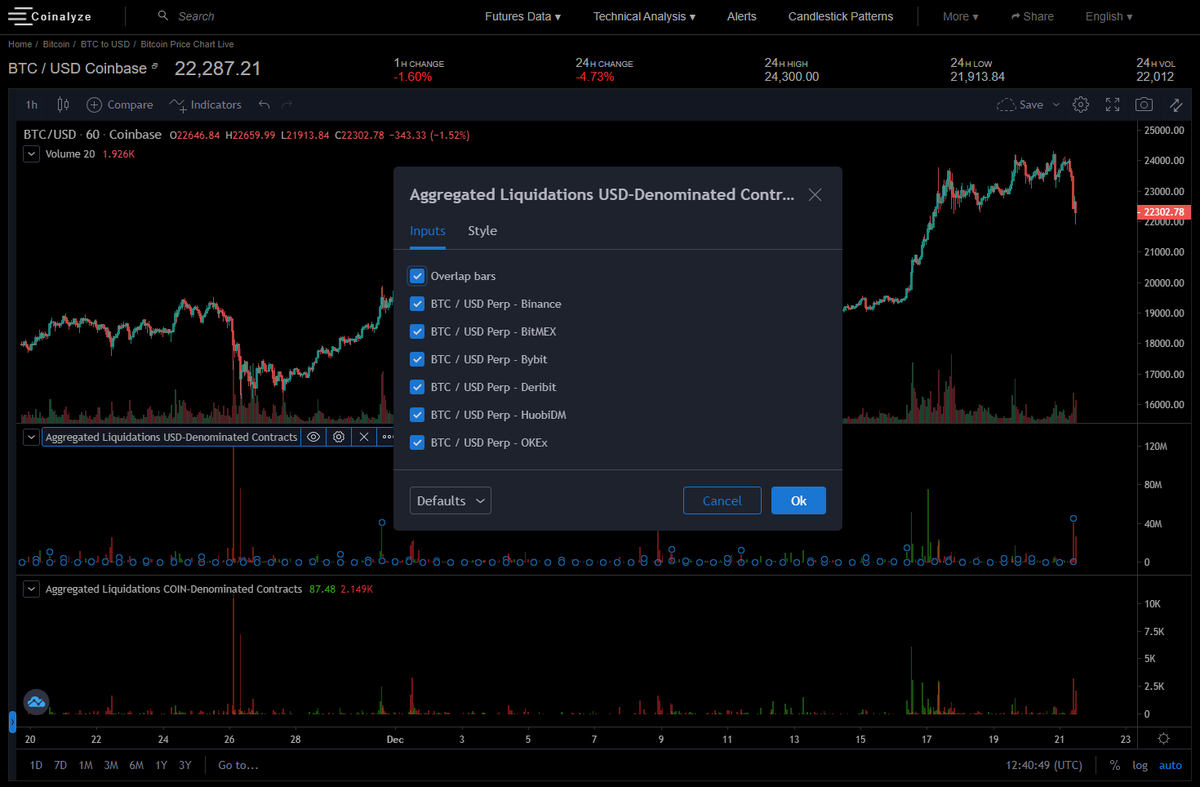Image resolution: width=1200 pixels, height=787 pixels.
Task: Cancel the indicator settings dialog
Action: pos(722,501)
